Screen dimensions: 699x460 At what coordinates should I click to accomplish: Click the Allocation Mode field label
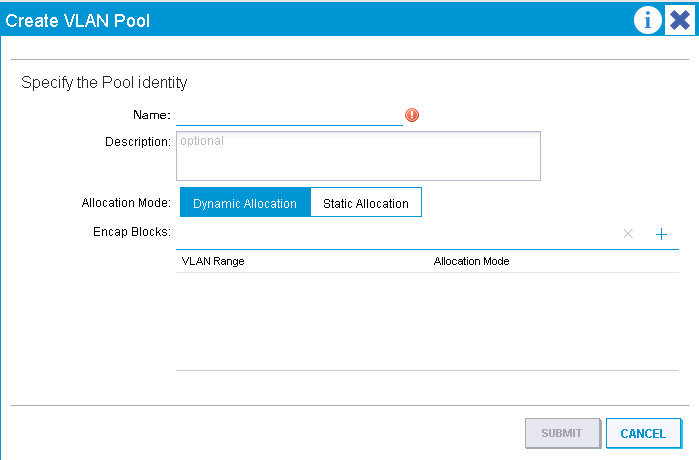pyautogui.click(x=126, y=203)
